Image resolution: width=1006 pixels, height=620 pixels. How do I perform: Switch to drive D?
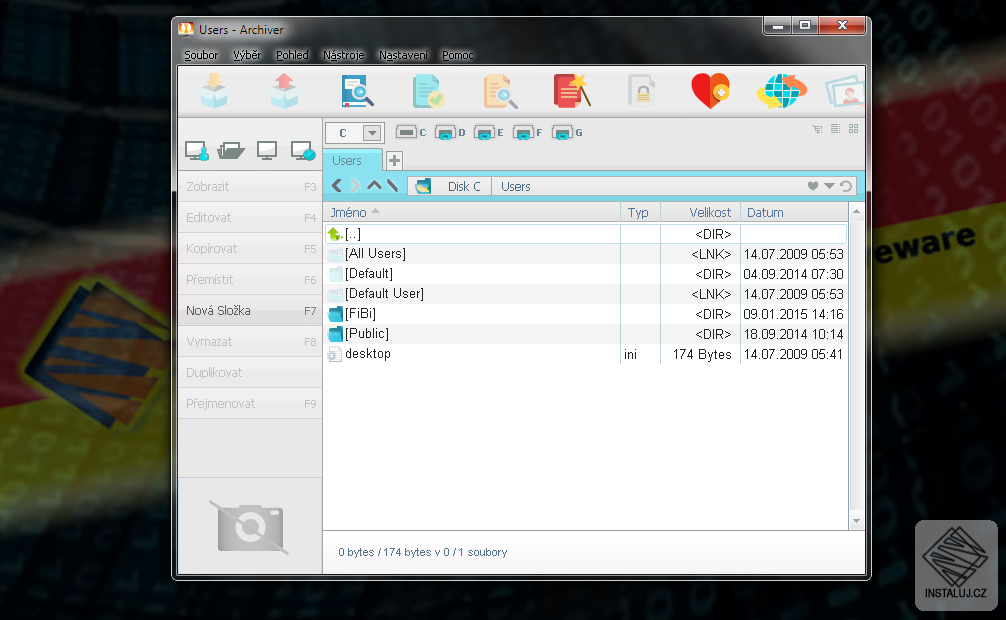coord(450,133)
